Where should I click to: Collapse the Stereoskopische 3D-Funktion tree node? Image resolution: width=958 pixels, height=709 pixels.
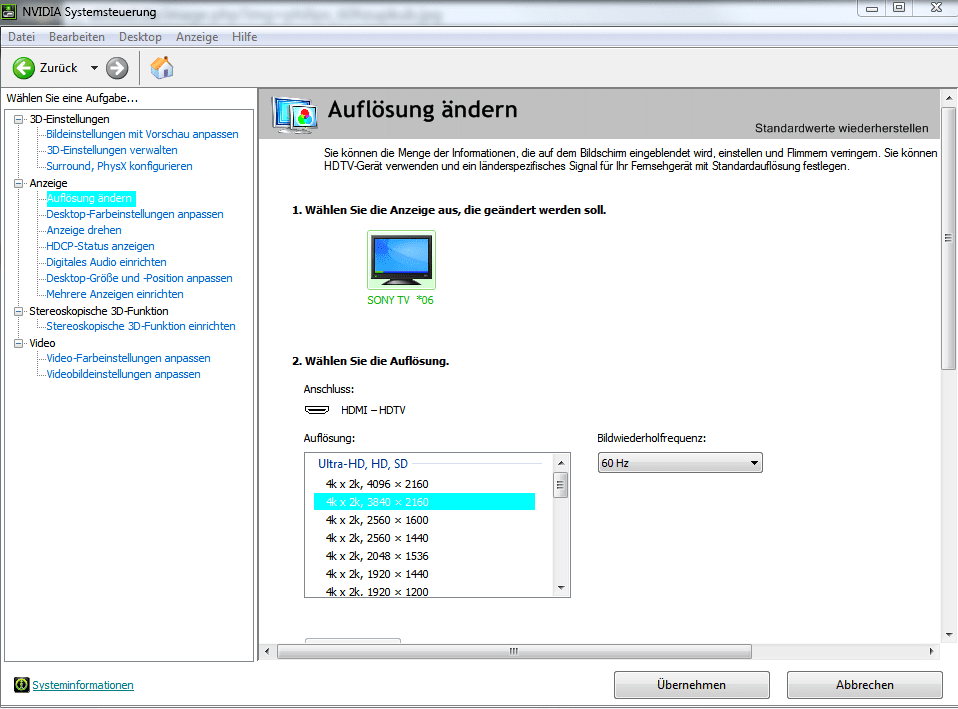point(19,311)
